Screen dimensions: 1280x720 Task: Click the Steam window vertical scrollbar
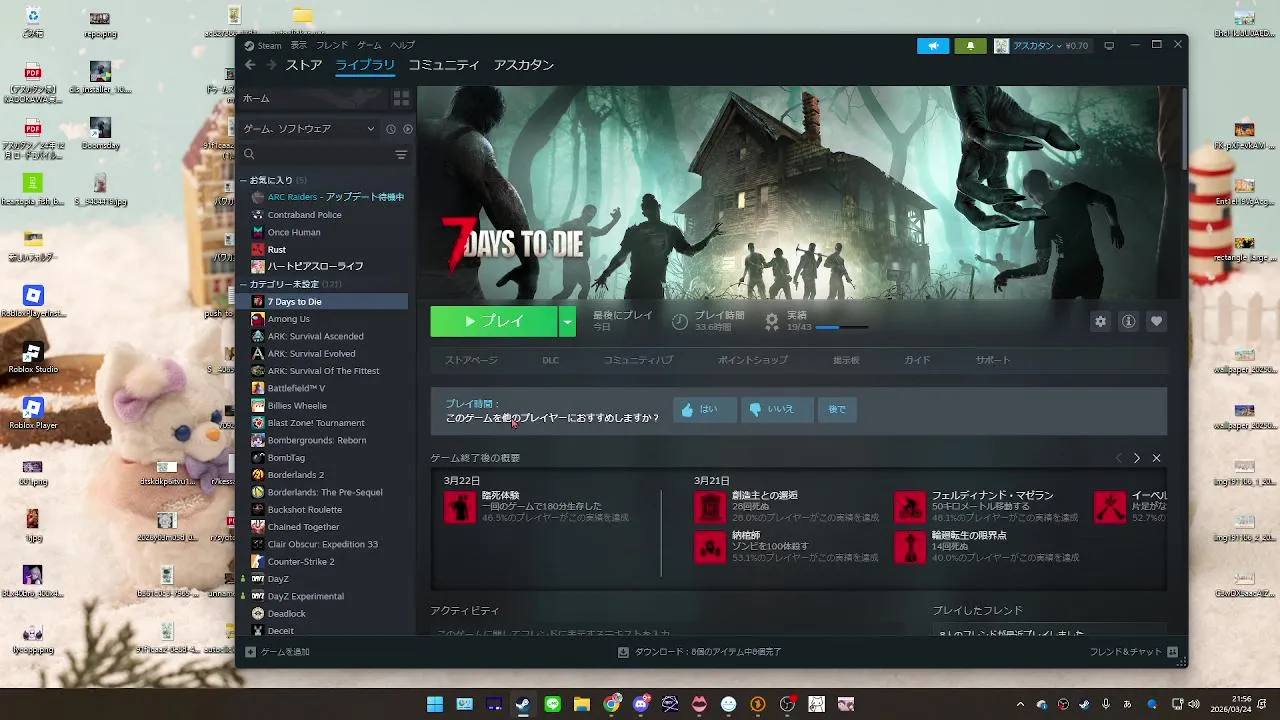pyautogui.click(x=1185, y=130)
